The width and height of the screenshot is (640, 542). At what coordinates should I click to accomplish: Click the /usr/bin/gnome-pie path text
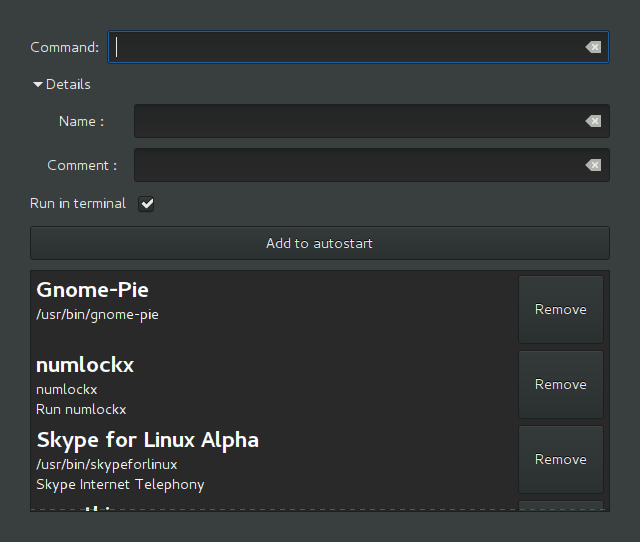pos(97,315)
